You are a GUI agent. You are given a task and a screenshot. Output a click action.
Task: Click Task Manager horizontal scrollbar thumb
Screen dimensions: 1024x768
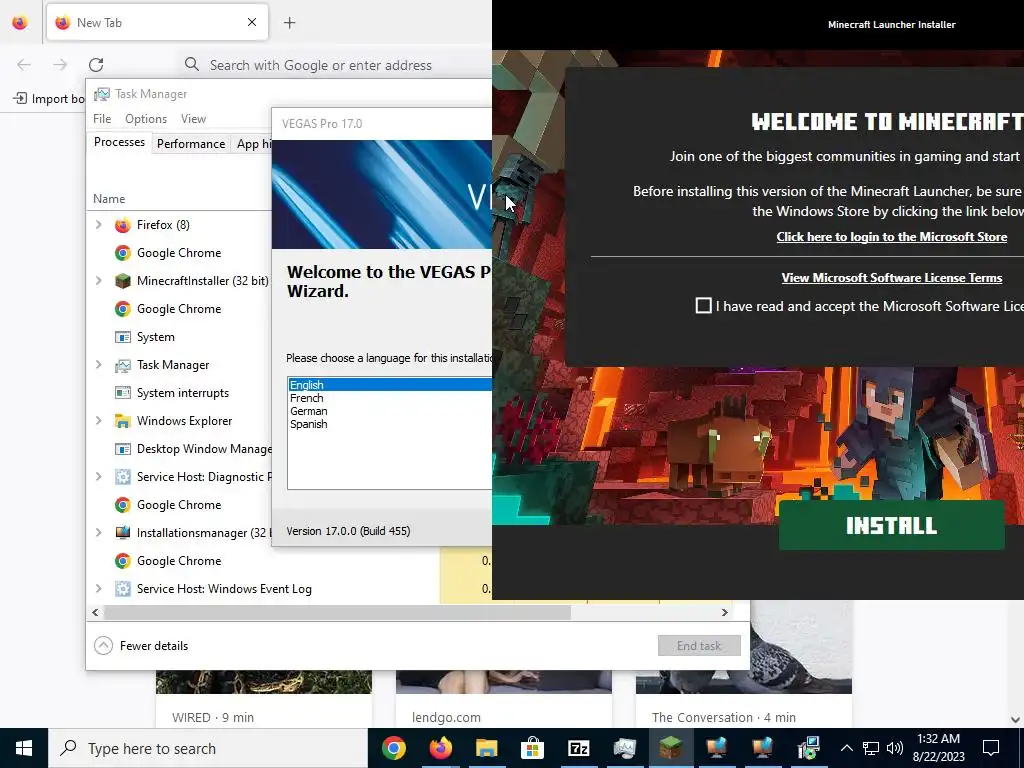(337, 613)
